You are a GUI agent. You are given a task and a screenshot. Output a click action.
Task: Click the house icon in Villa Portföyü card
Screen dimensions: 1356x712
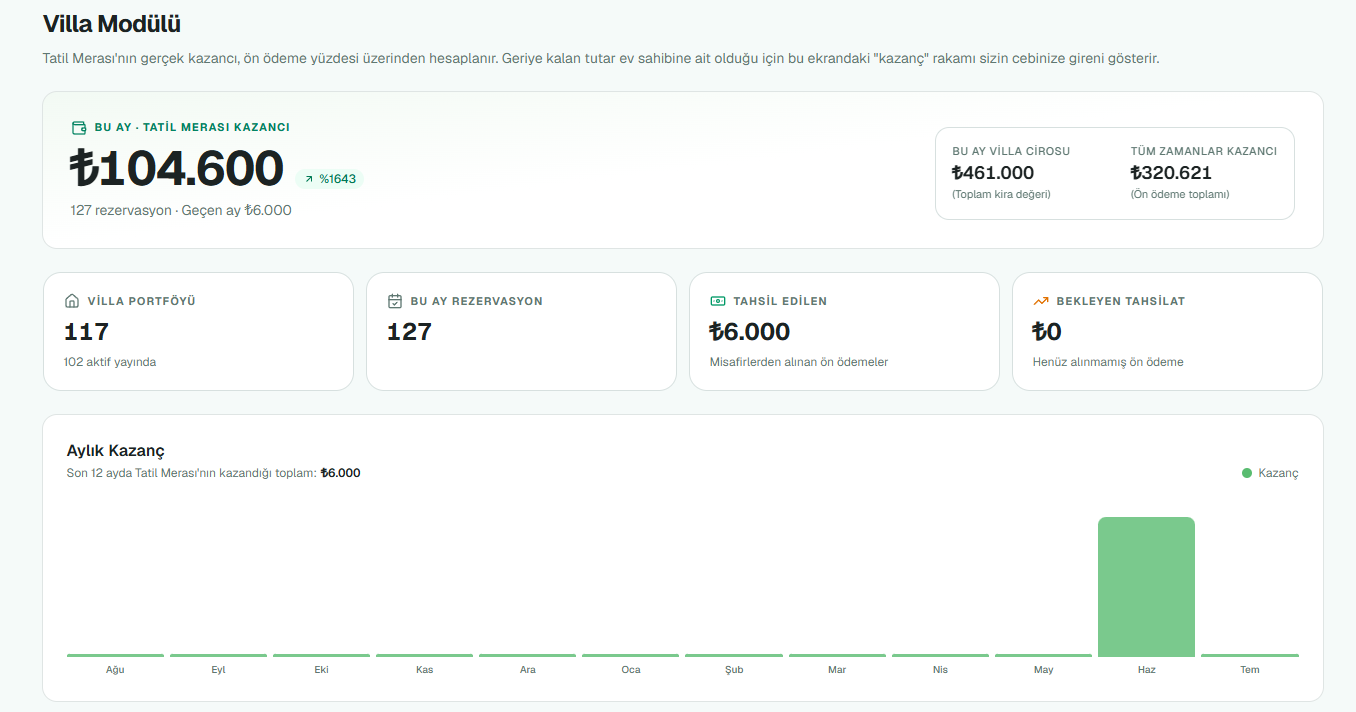coord(72,301)
